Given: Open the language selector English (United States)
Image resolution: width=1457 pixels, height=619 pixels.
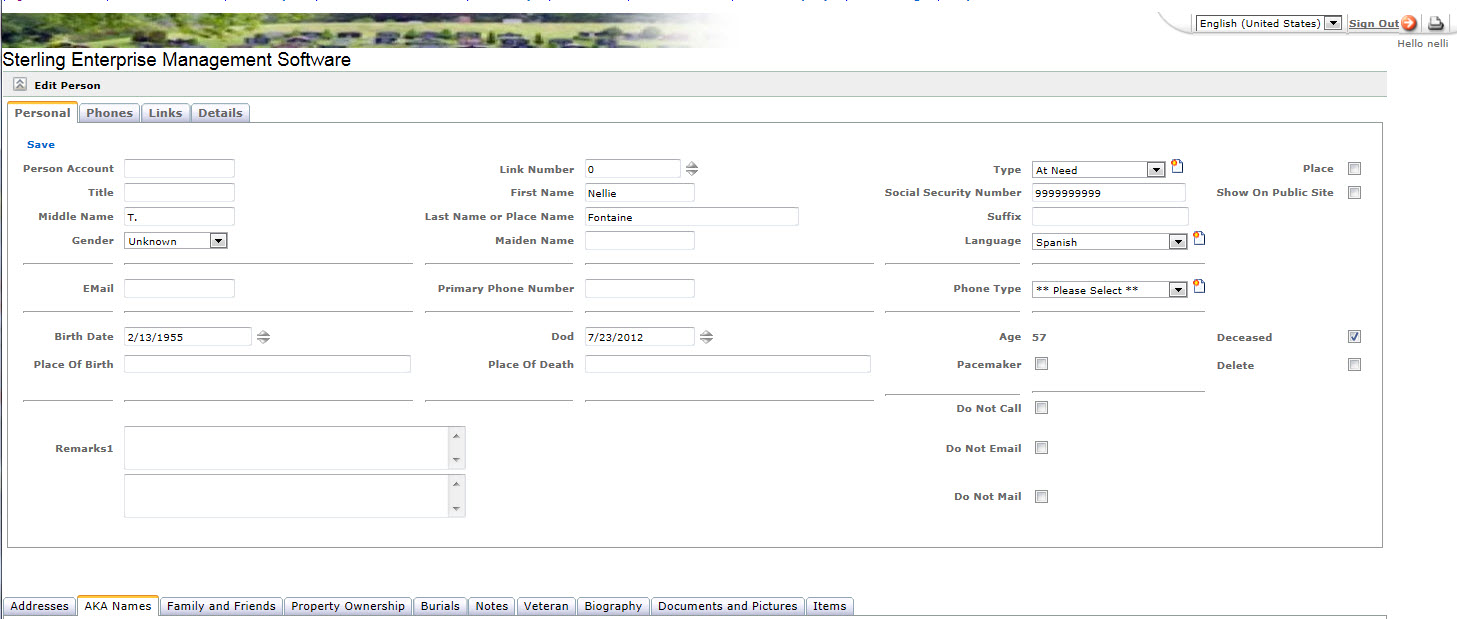Looking at the screenshot, I should click(1268, 23).
